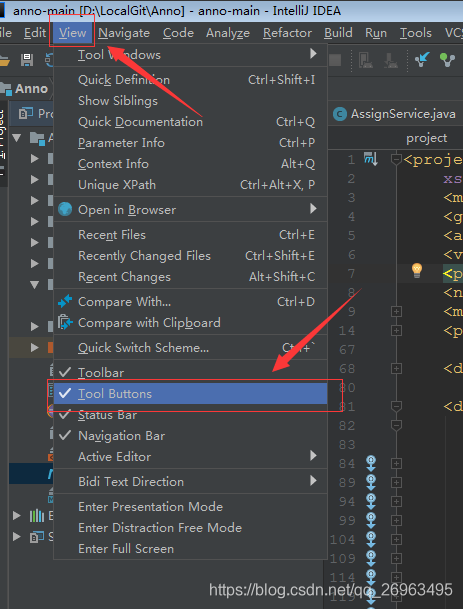Click the Update Project VCS arrow icon
The image size is (463, 609).
(422, 59)
